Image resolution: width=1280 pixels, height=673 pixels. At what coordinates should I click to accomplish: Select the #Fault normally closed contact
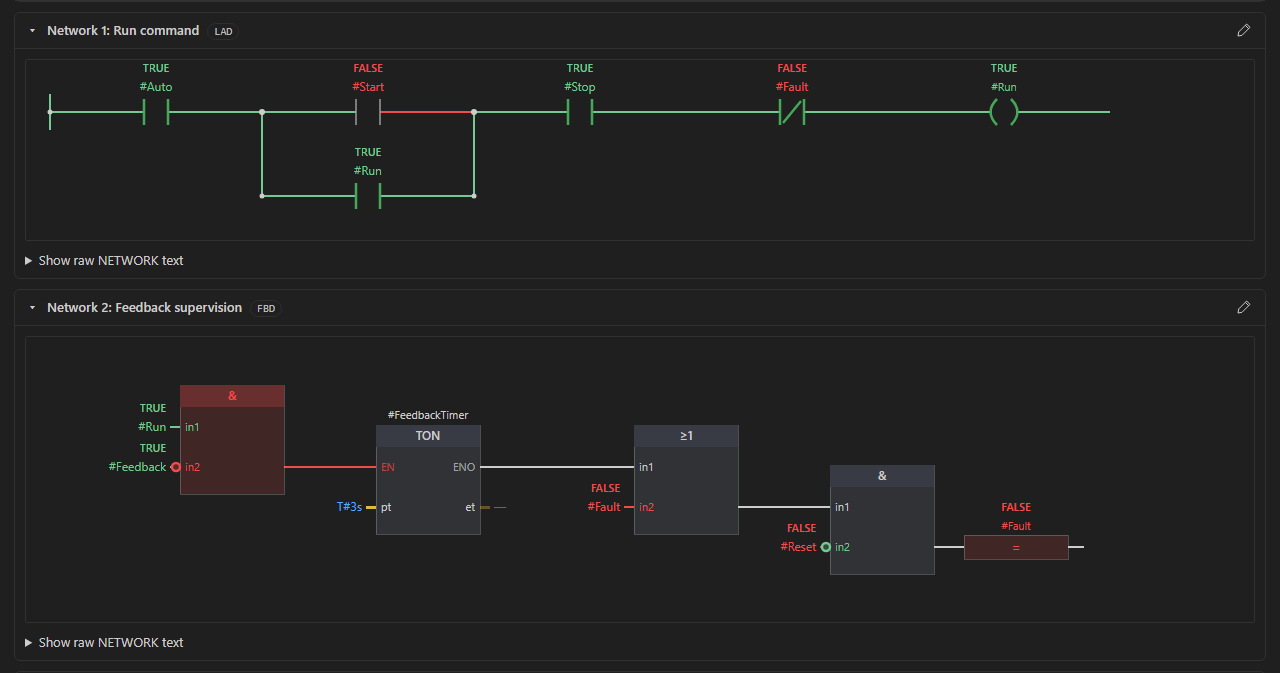coord(792,112)
